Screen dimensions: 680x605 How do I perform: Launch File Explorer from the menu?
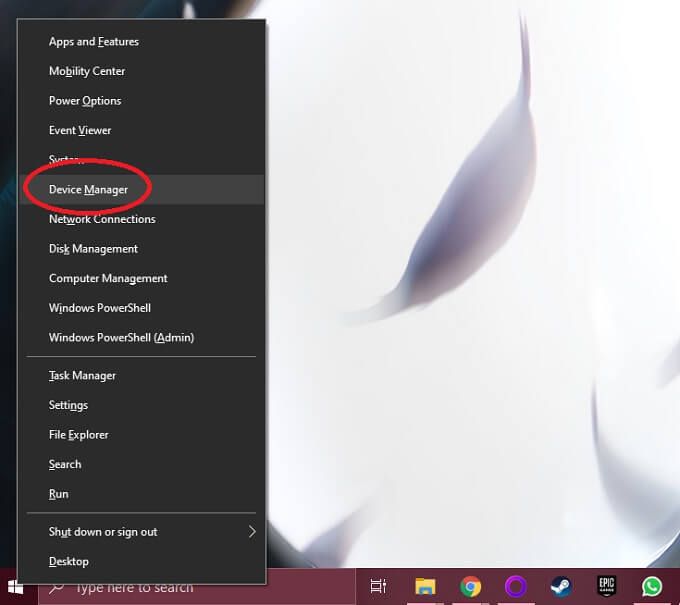(141, 435)
